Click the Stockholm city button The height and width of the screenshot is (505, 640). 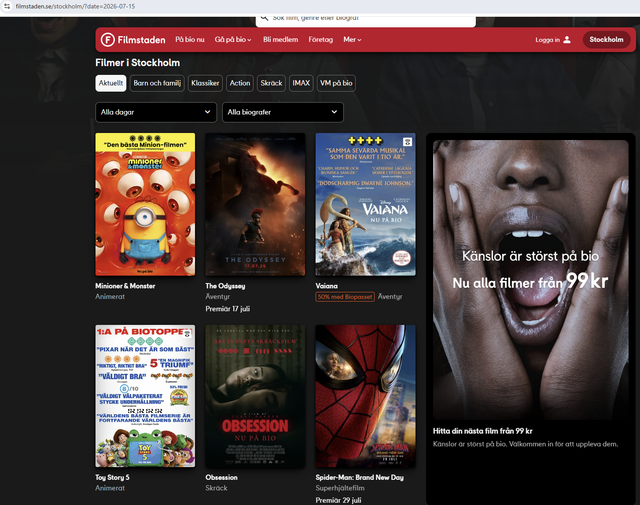(607, 40)
